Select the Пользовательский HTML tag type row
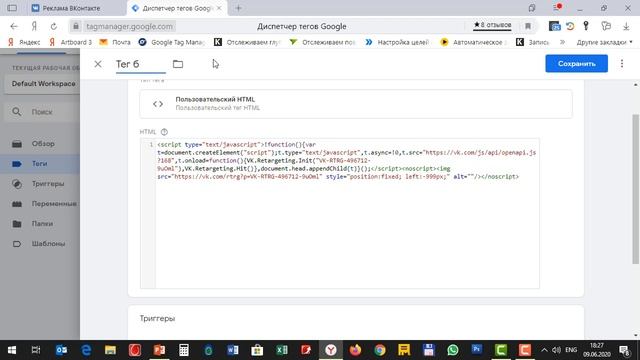Viewport: 640px width, 360px height. tap(356, 104)
